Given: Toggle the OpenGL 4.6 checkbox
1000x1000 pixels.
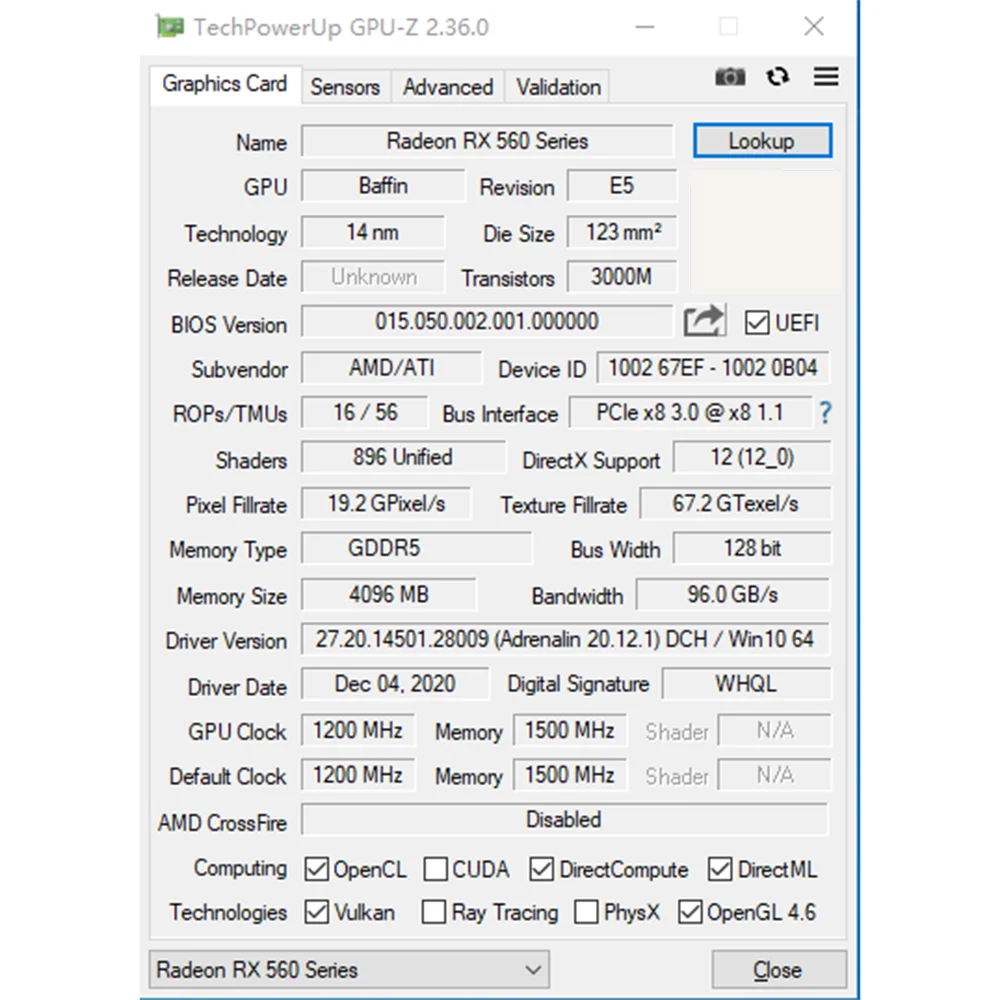Looking at the screenshot, I should pyautogui.click(x=690, y=912).
